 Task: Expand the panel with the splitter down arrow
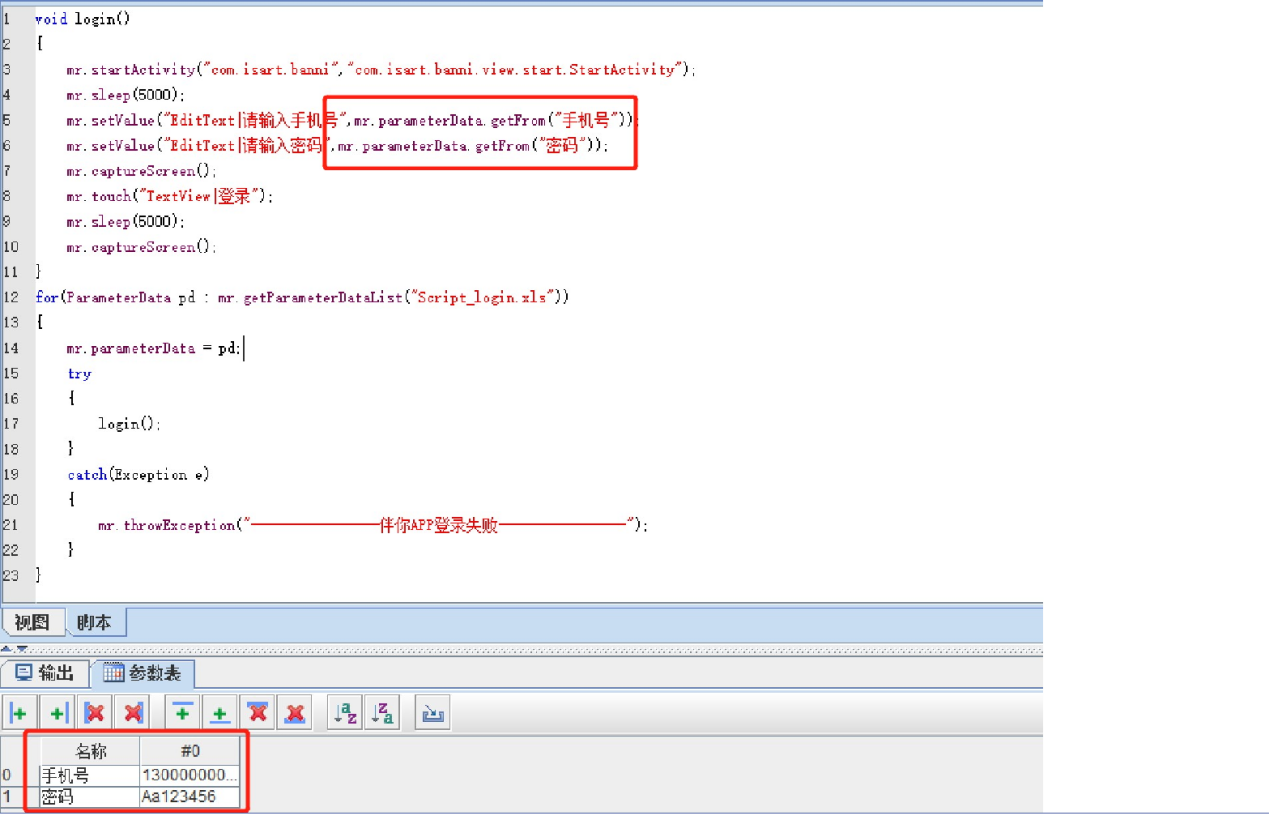pos(21,649)
